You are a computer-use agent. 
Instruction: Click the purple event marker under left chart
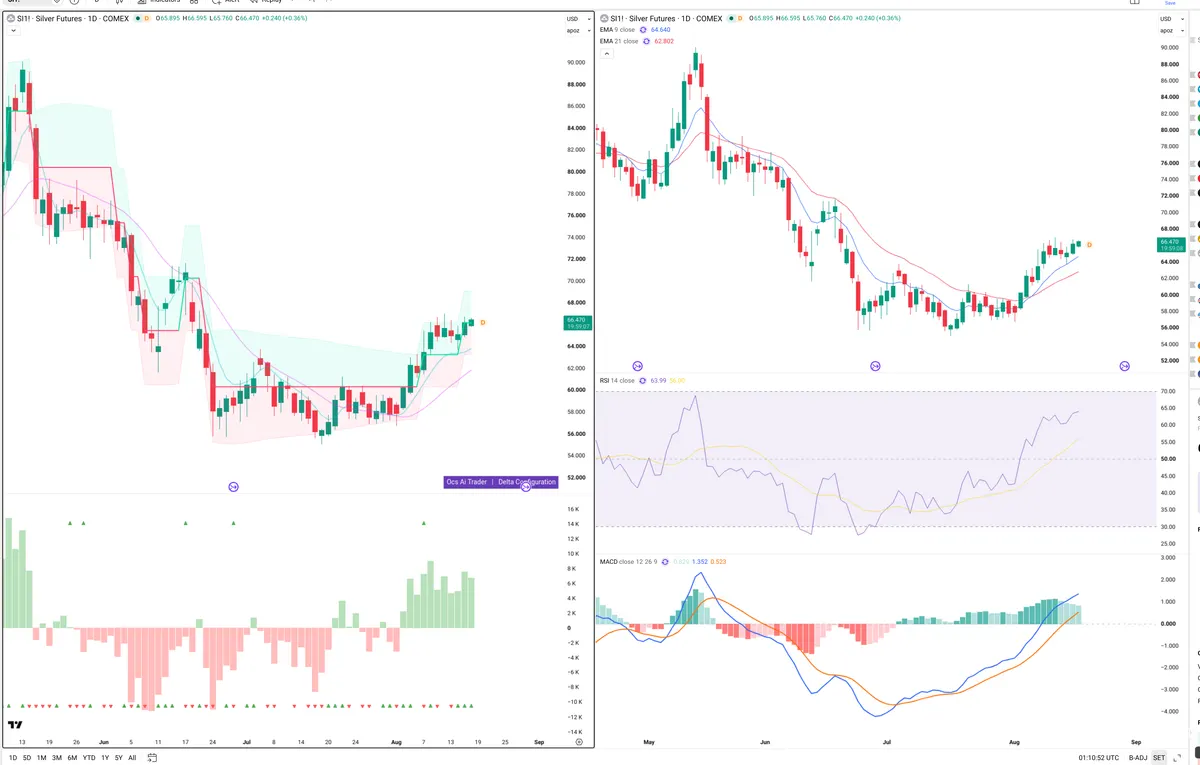click(233, 487)
